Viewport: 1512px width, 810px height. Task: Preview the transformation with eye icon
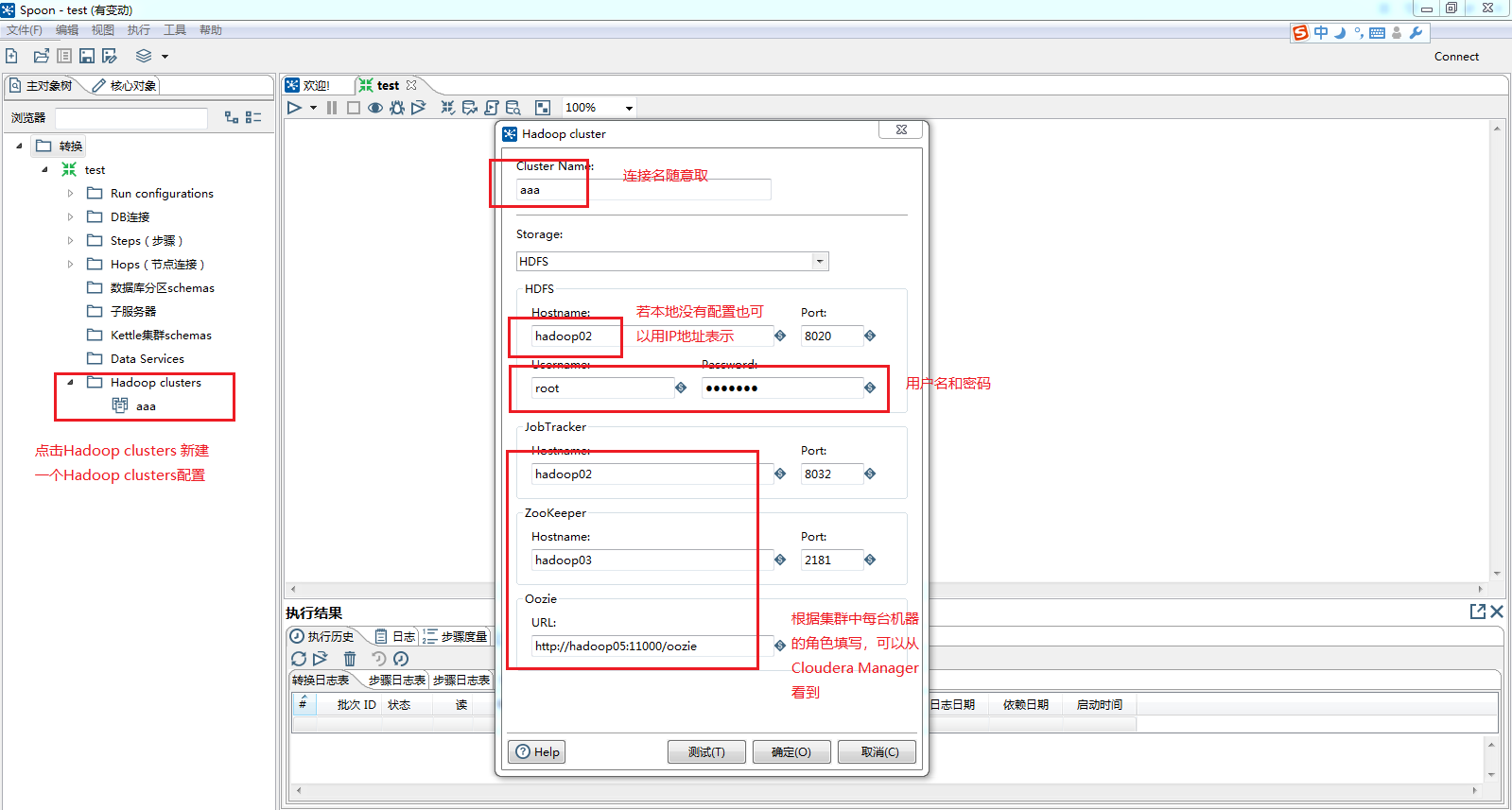pos(375,108)
